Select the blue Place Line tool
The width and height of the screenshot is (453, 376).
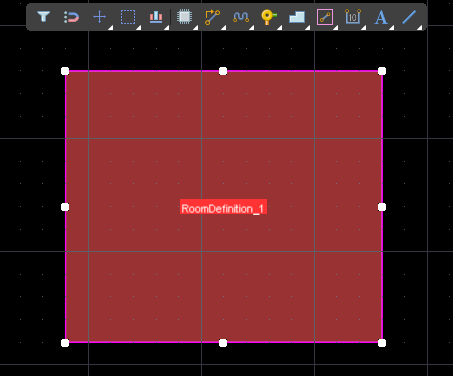click(409, 17)
